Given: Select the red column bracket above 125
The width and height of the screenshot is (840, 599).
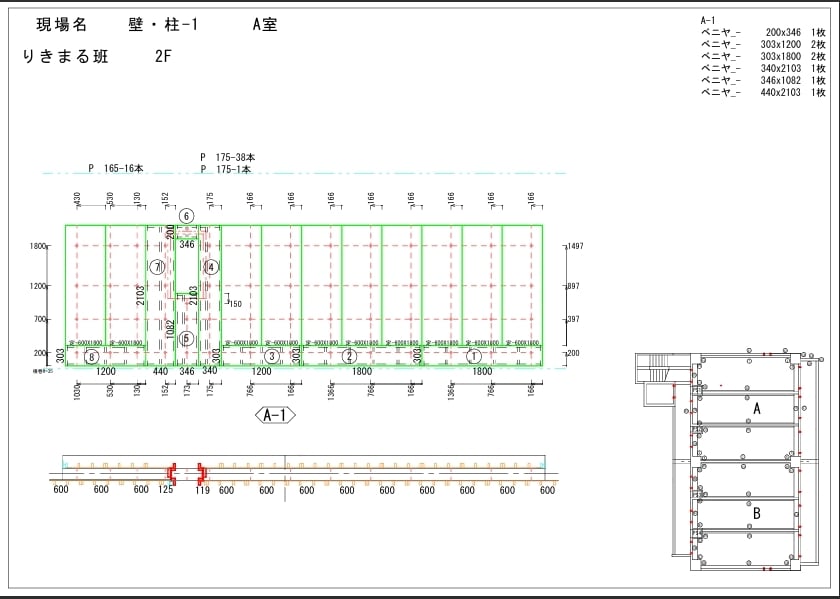Looking at the screenshot, I should pos(171,473).
